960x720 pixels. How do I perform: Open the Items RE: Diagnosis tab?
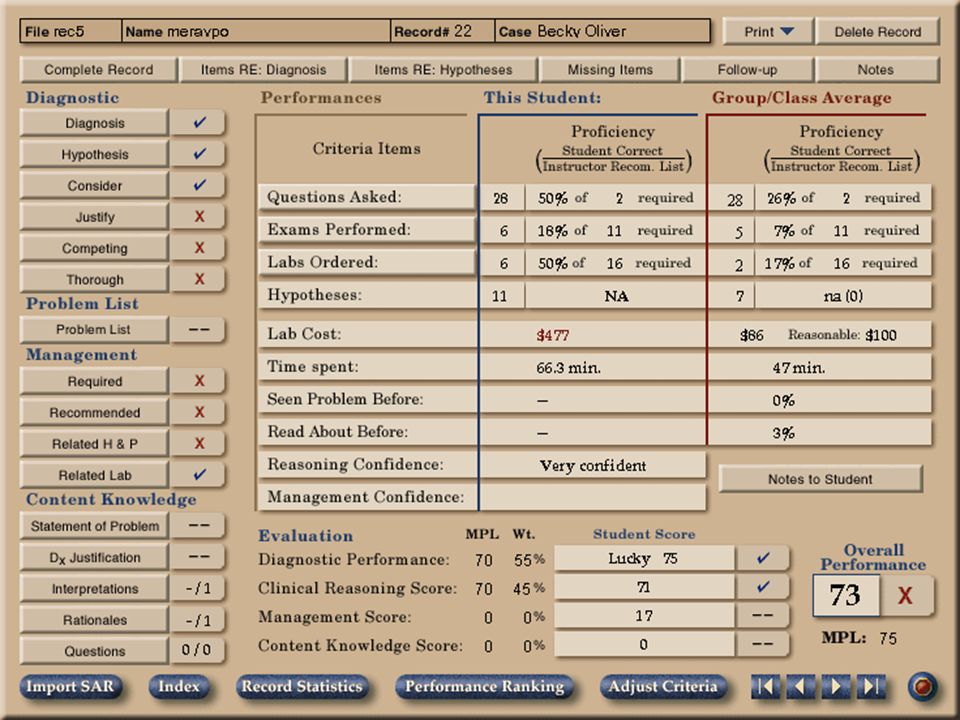tap(263, 70)
